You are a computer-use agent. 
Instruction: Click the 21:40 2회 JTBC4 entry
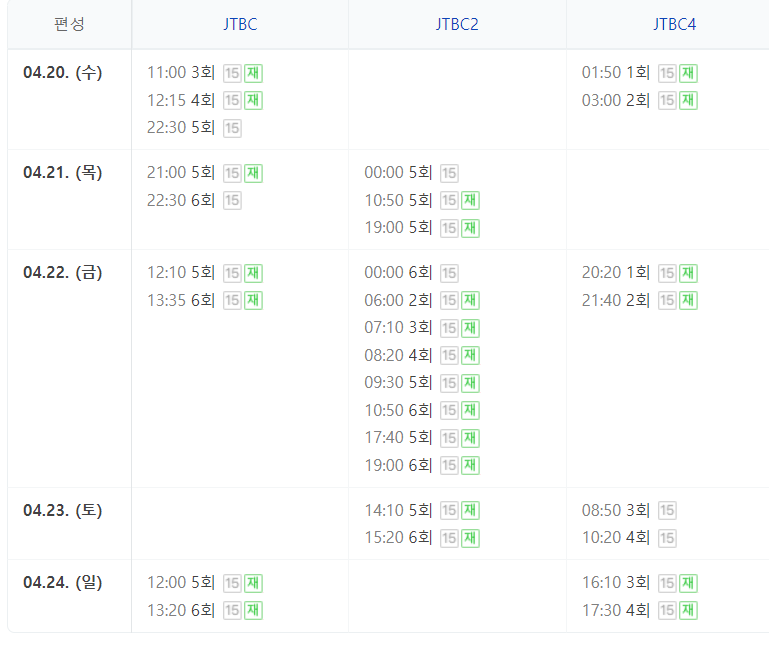click(x=616, y=300)
